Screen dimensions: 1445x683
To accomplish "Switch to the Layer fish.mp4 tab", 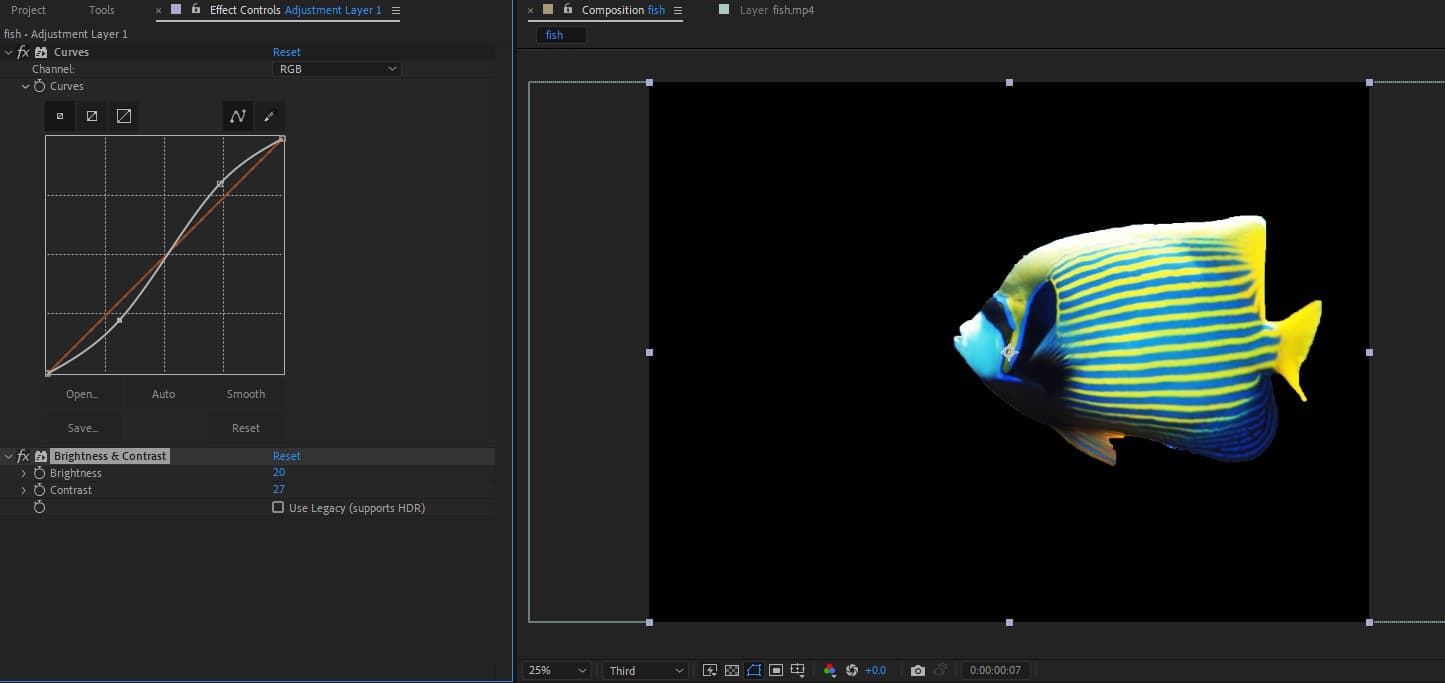I will coord(776,10).
